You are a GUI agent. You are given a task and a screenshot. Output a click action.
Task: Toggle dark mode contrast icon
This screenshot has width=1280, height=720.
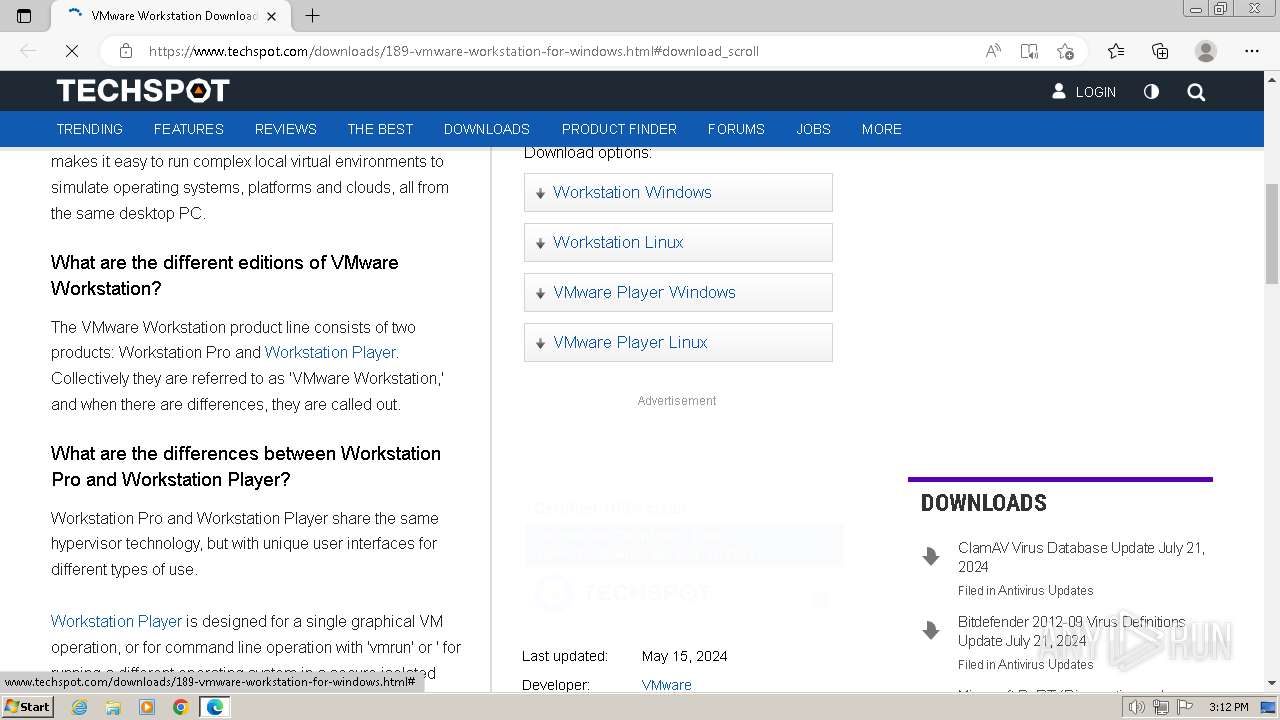pos(1151,91)
